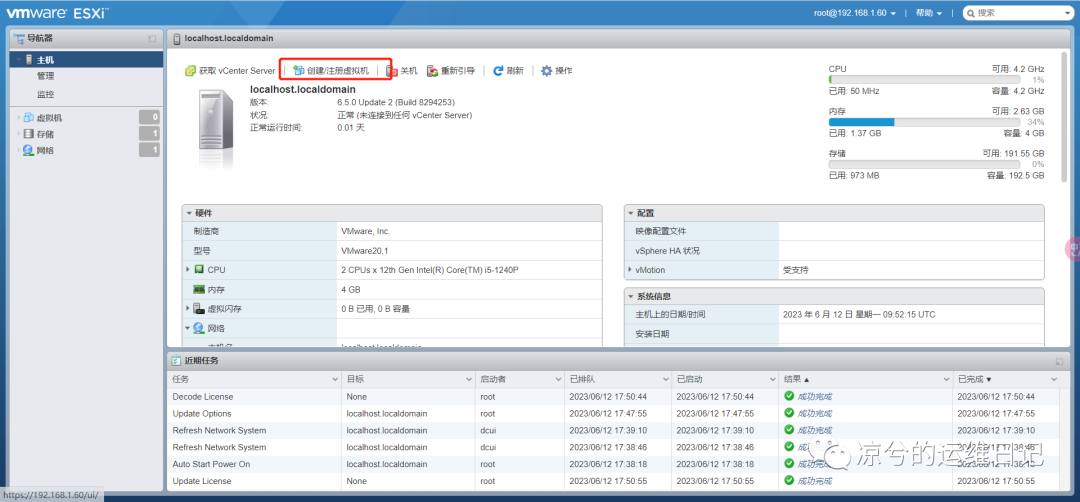This screenshot has width=1080, height=502.
Task: Open the Help (帮助) dropdown menu
Action: pos(928,12)
